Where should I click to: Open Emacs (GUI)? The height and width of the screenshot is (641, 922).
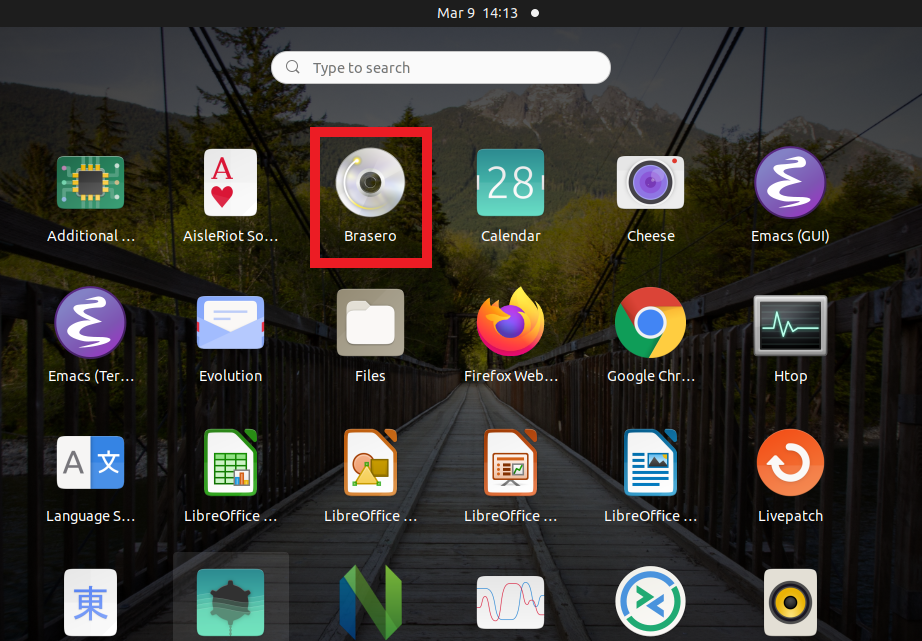coord(790,183)
